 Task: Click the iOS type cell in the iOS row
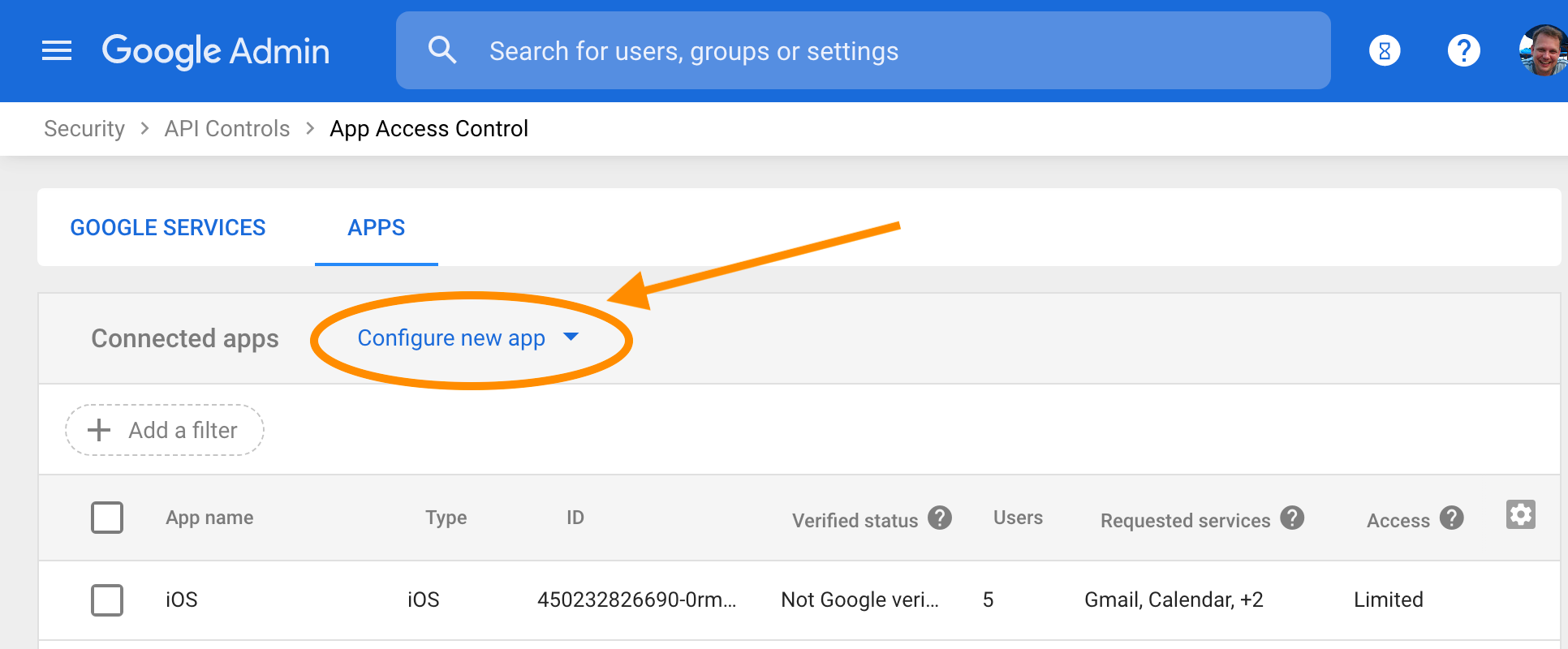[x=423, y=600]
